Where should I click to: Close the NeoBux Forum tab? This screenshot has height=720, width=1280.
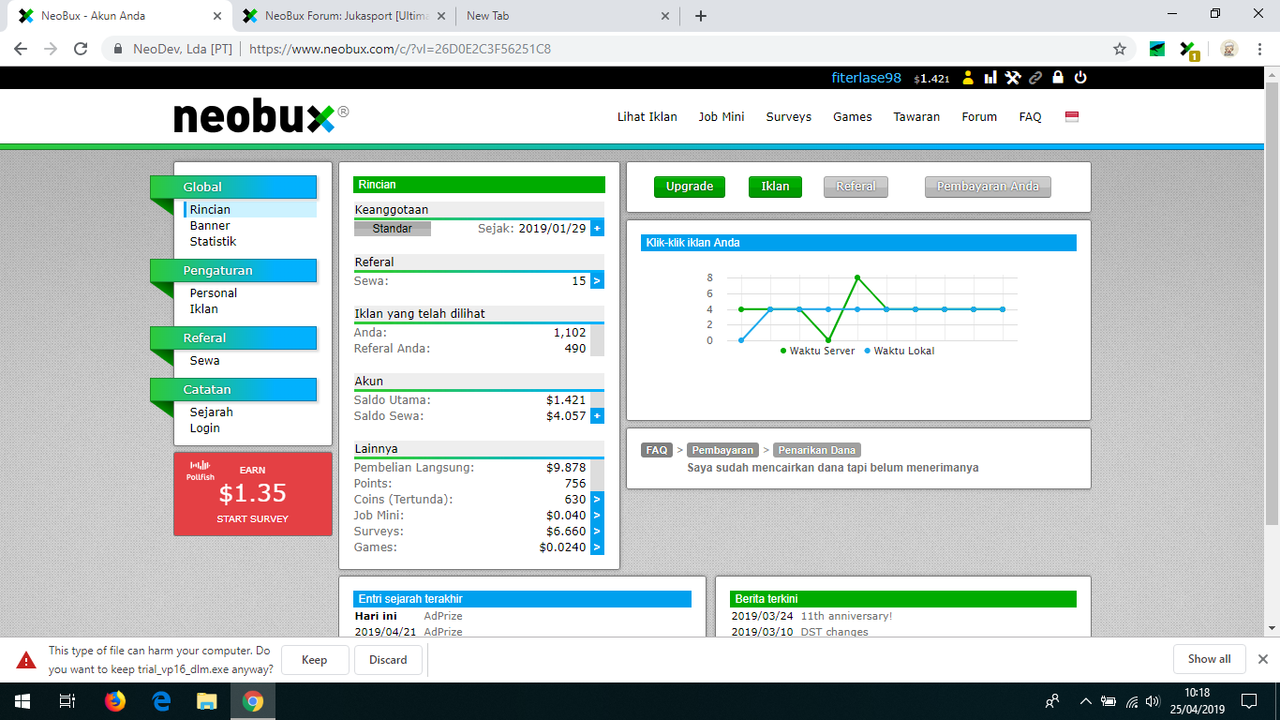click(441, 16)
